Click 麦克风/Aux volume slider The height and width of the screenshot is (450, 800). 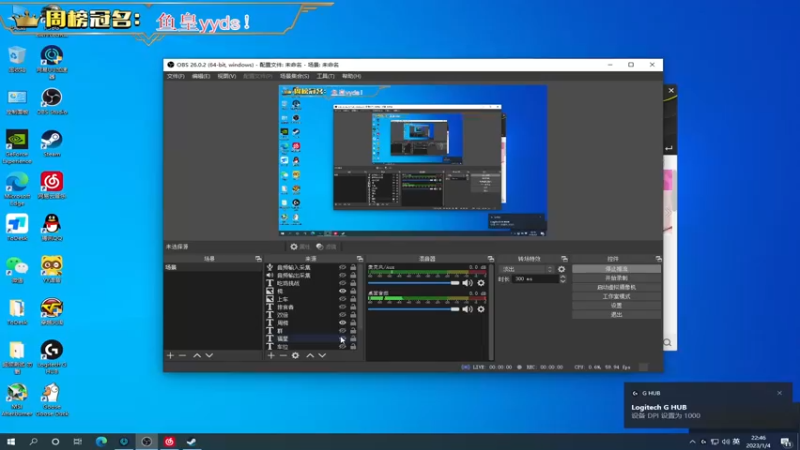[x=413, y=283]
